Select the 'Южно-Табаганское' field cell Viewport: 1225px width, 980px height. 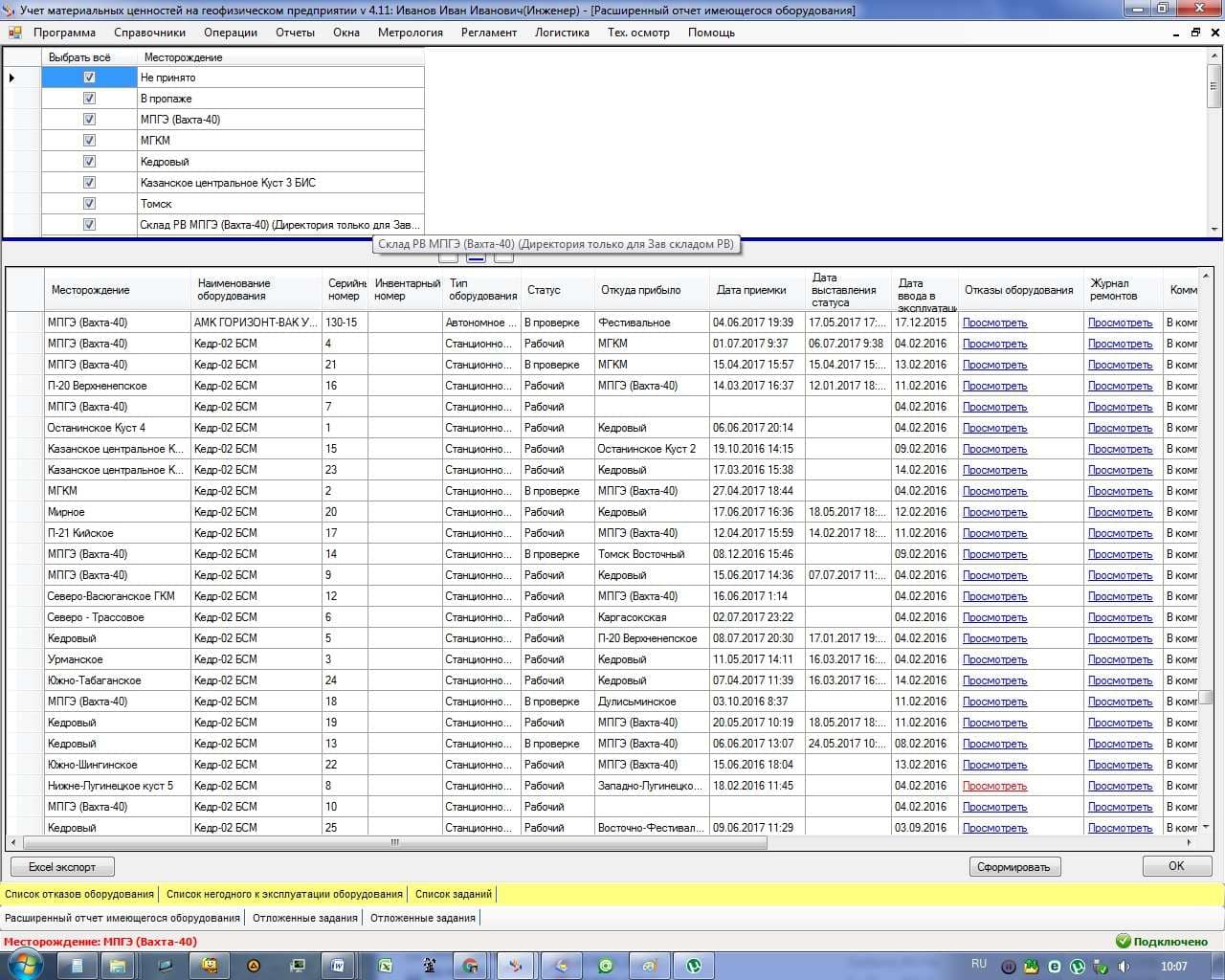(x=117, y=680)
